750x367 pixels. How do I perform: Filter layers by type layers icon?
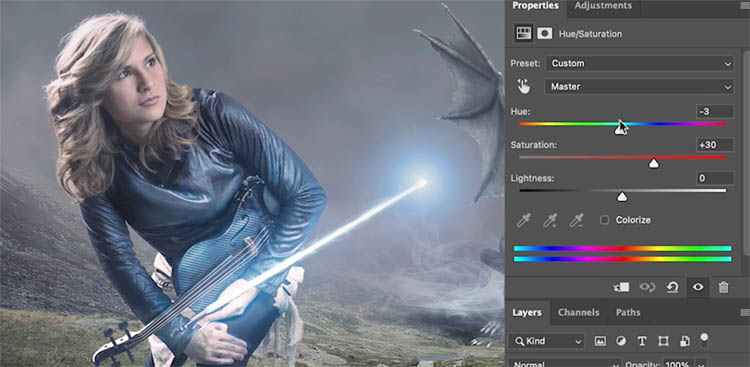point(642,341)
